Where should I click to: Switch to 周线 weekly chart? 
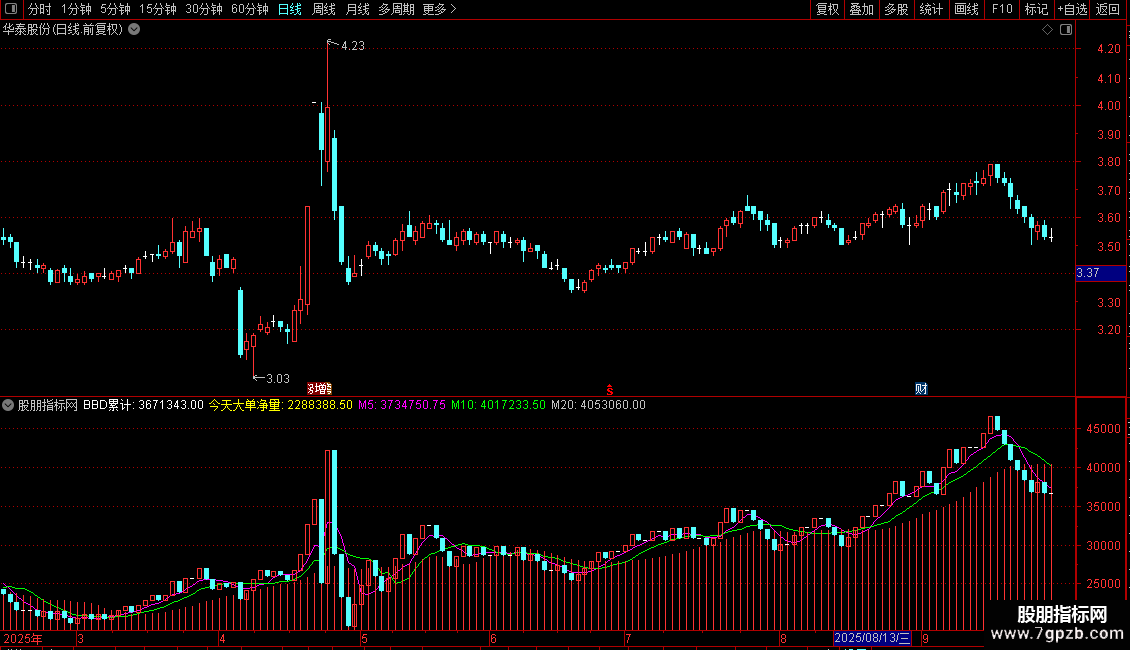(x=324, y=9)
